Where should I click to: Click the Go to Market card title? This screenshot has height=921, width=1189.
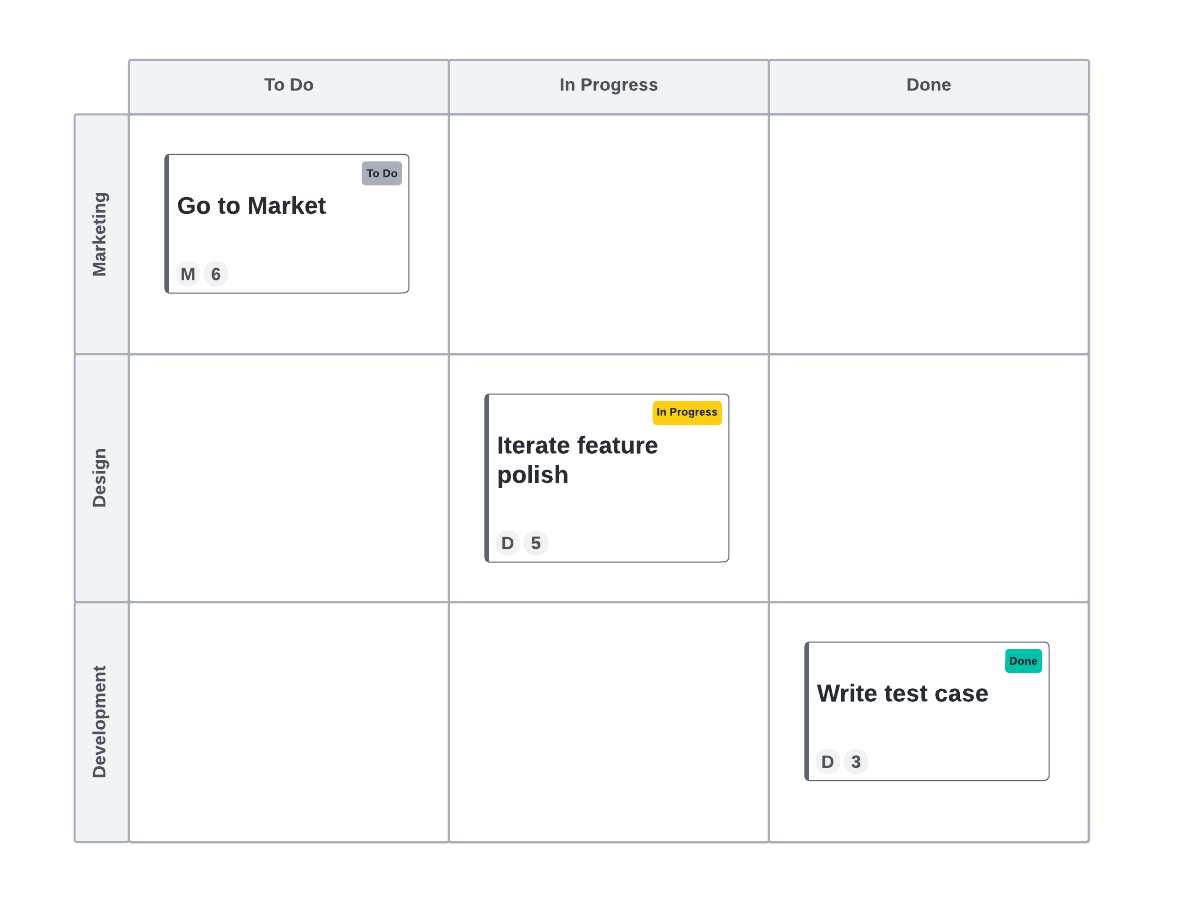[x=252, y=206]
